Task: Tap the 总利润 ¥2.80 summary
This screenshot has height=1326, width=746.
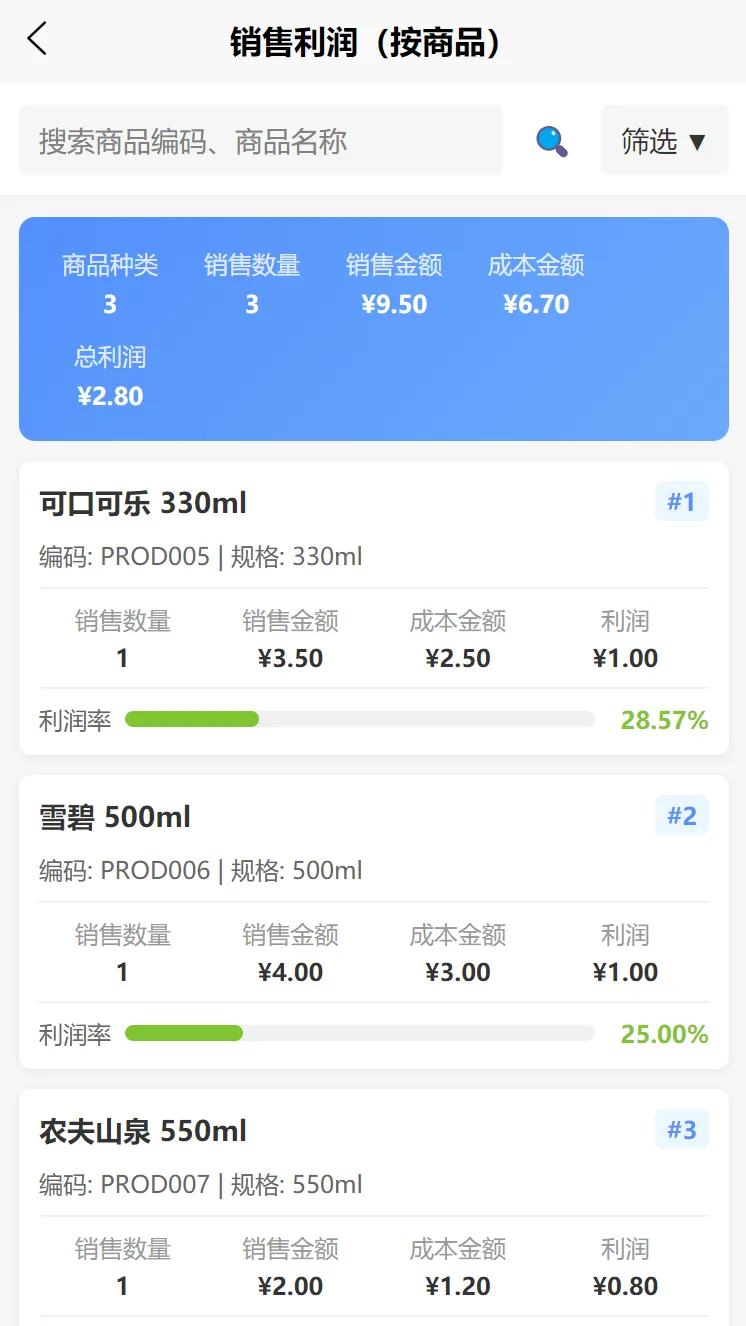Action: click(110, 377)
